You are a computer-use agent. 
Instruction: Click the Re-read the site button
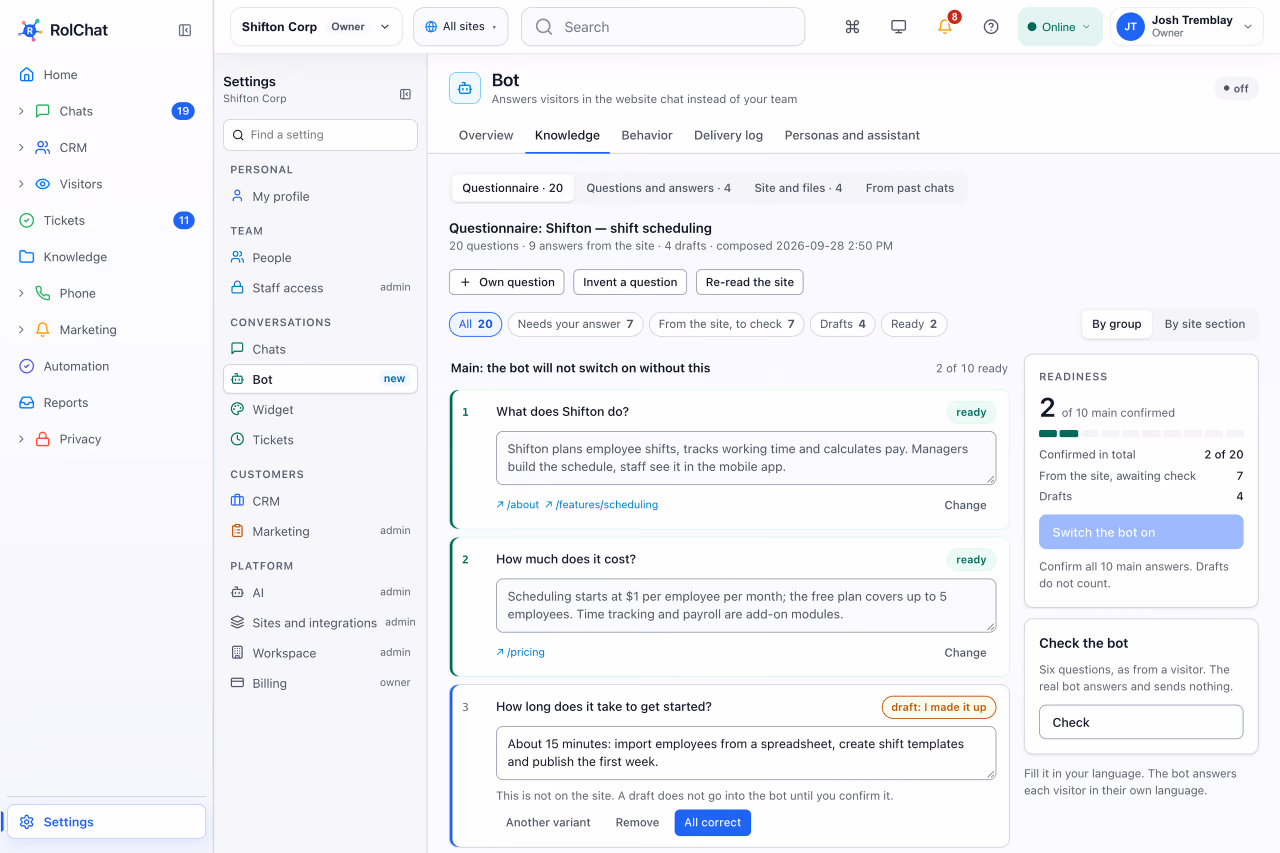[x=749, y=282]
